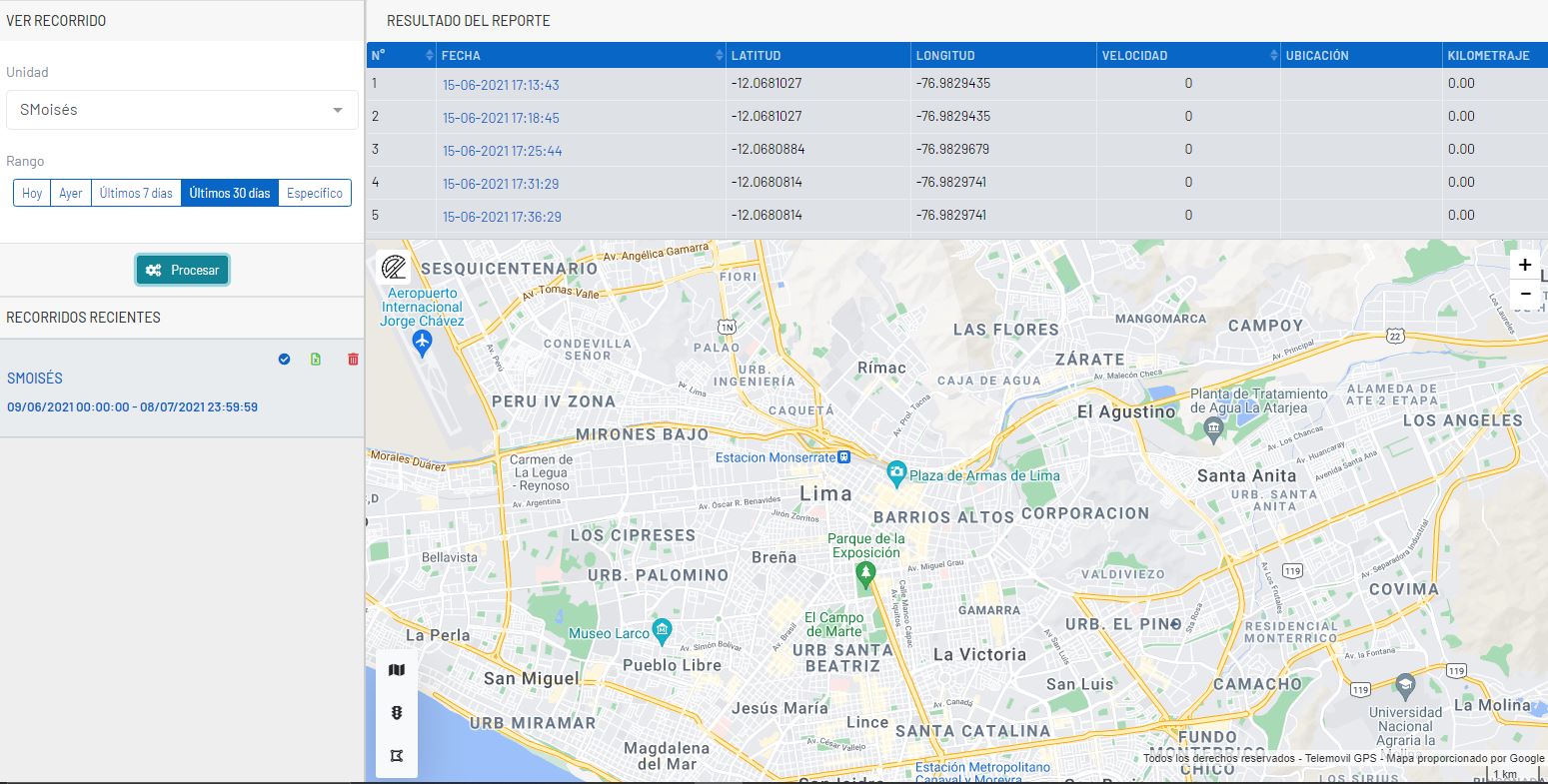Click the route date range 09/06/2021 - 08/07/2021

(132, 407)
